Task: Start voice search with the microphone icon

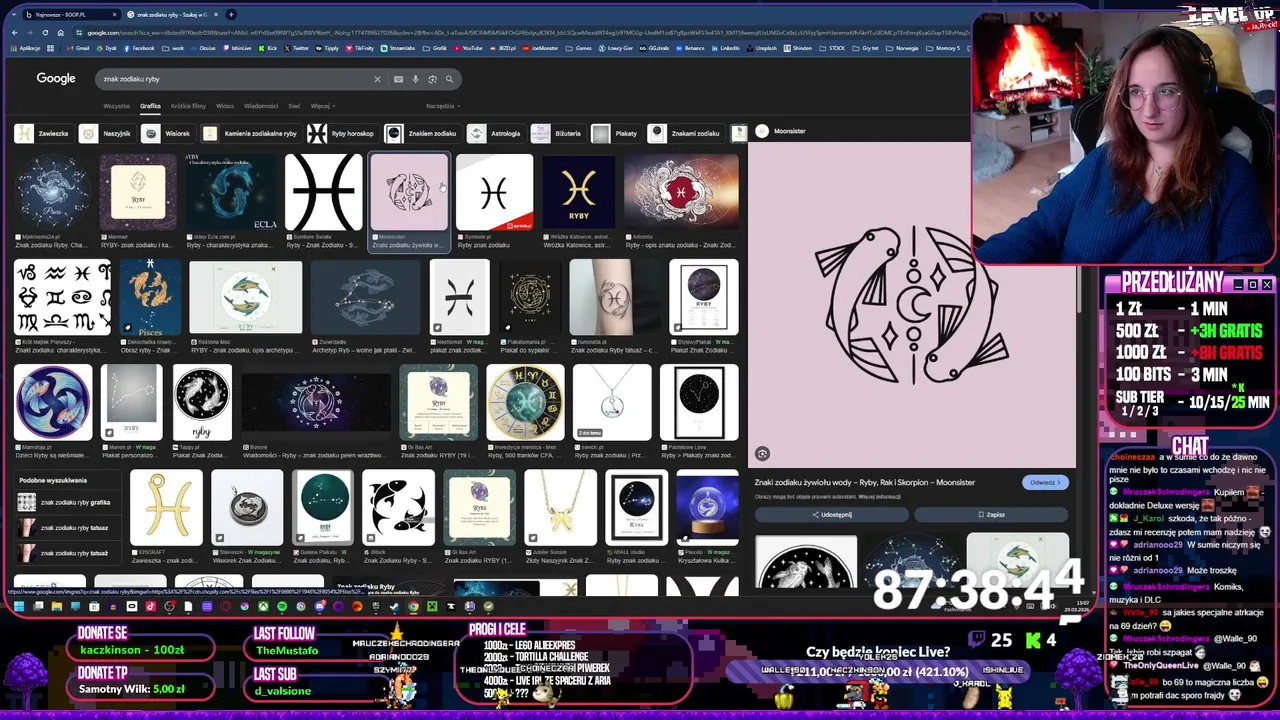Action: coord(415,79)
